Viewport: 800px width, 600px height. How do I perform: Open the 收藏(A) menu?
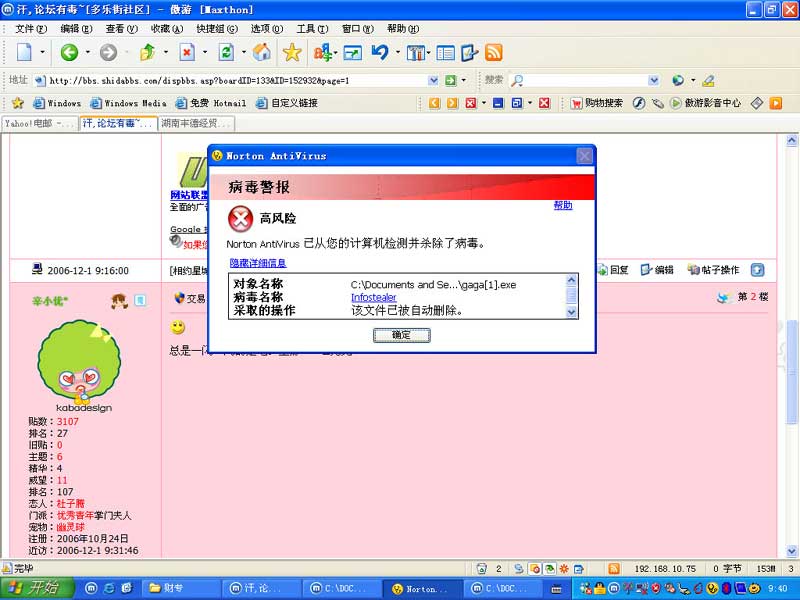click(x=160, y=29)
